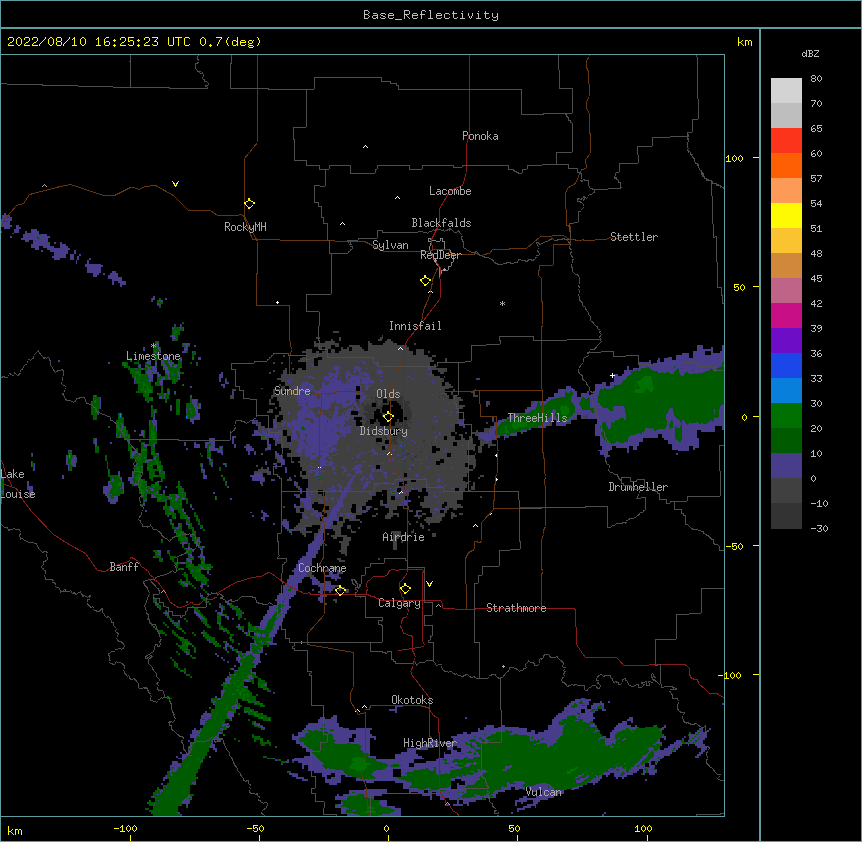Screen dimensions: 862x842
Task: Click the yellow diamond marker below Cochrane
Action: point(340,591)
